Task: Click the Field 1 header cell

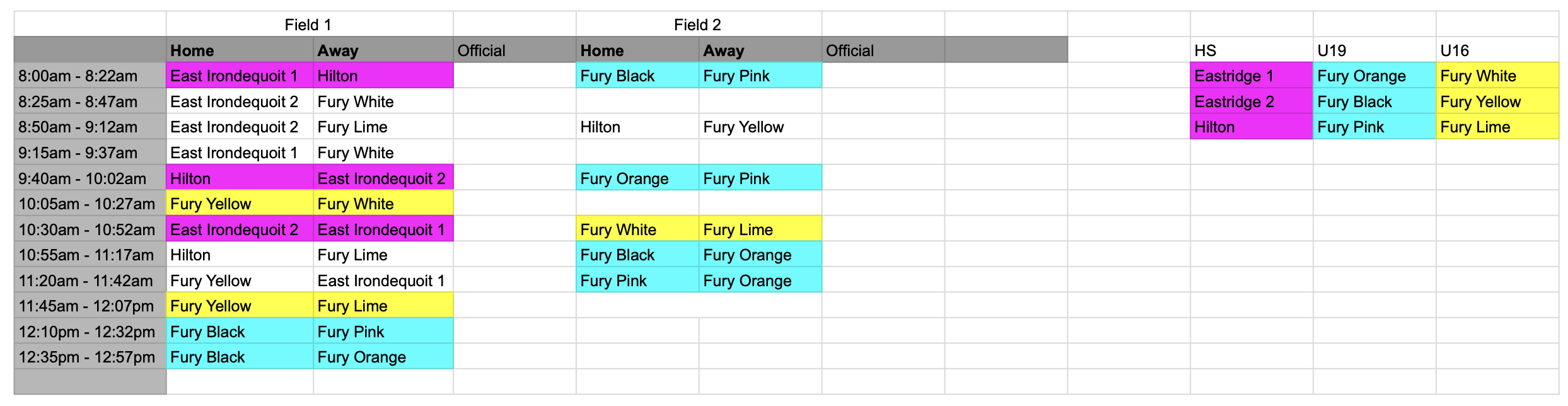Action: point(309,25)
